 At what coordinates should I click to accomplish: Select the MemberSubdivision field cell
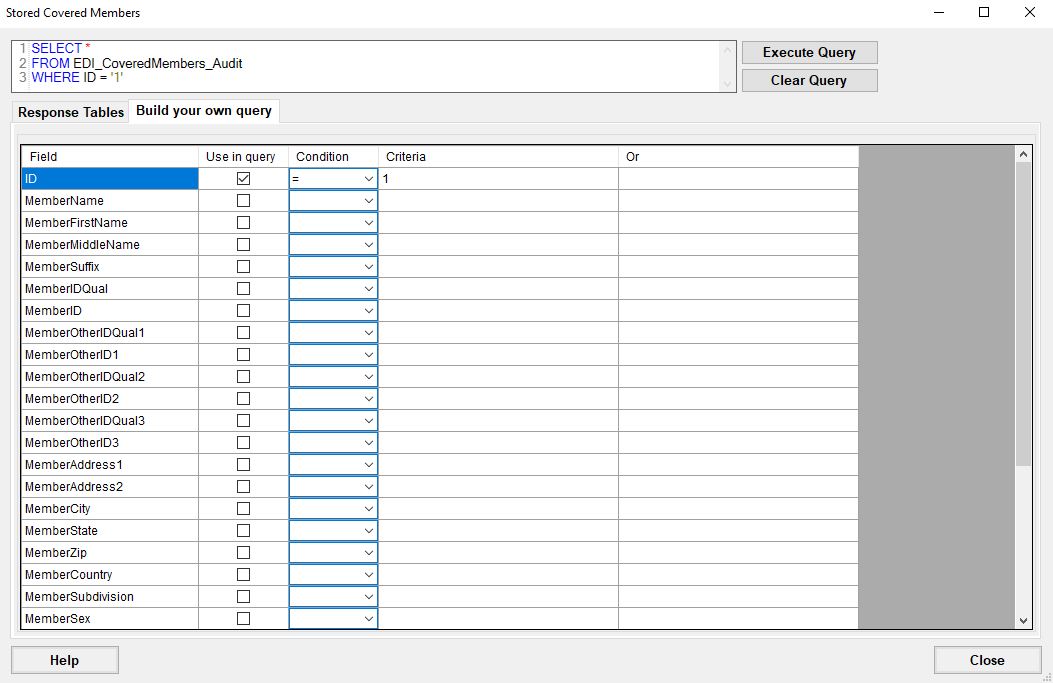click(110, 597)
